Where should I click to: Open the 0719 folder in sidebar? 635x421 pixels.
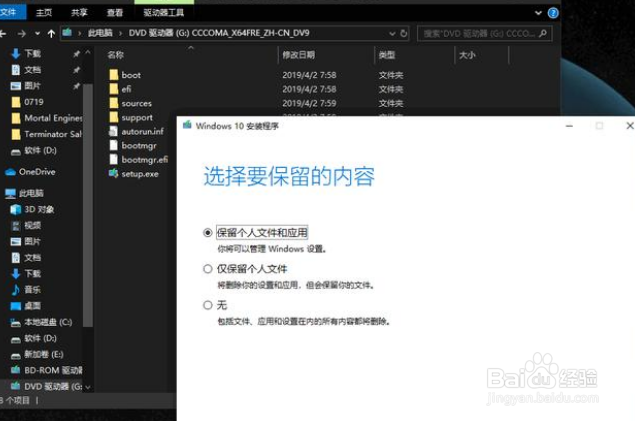click(x=34, y=102)
